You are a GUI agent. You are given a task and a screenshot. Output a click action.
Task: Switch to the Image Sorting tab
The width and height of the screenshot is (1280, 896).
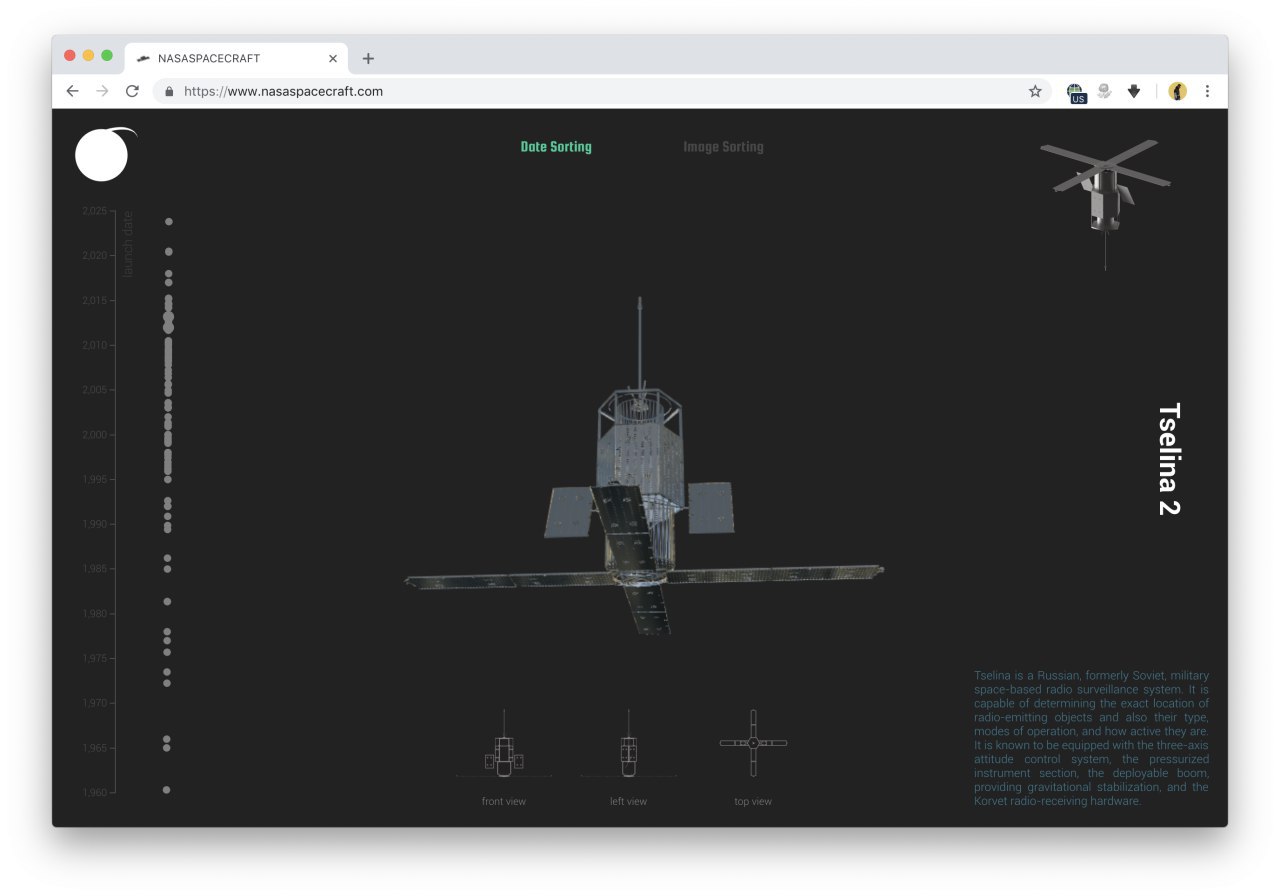[723, 147]
